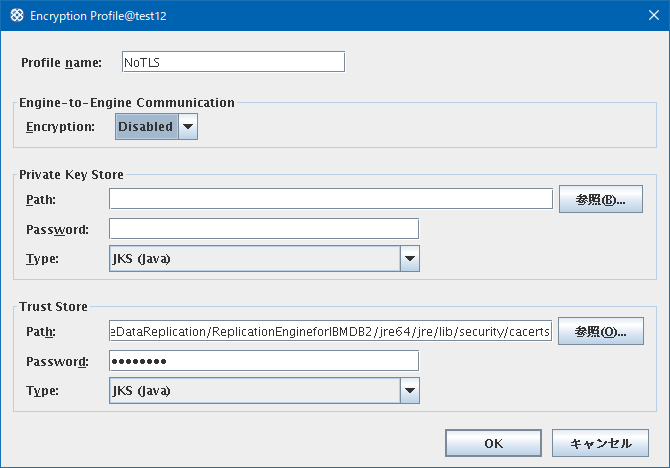Viewport: 670px width, 468px height.
Task: Open the Encryption dropdown showing Disabled
Action: pos(156,127)
